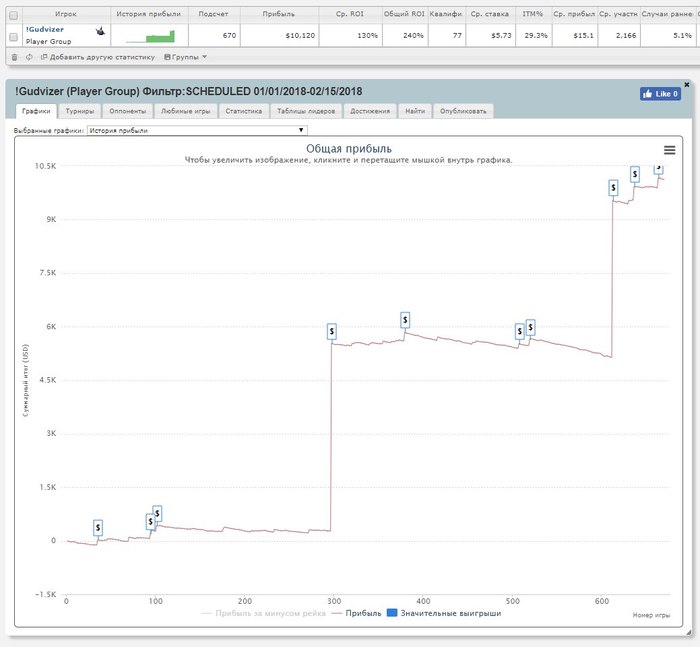Click the 240% total ROI value

coord(413,35)
